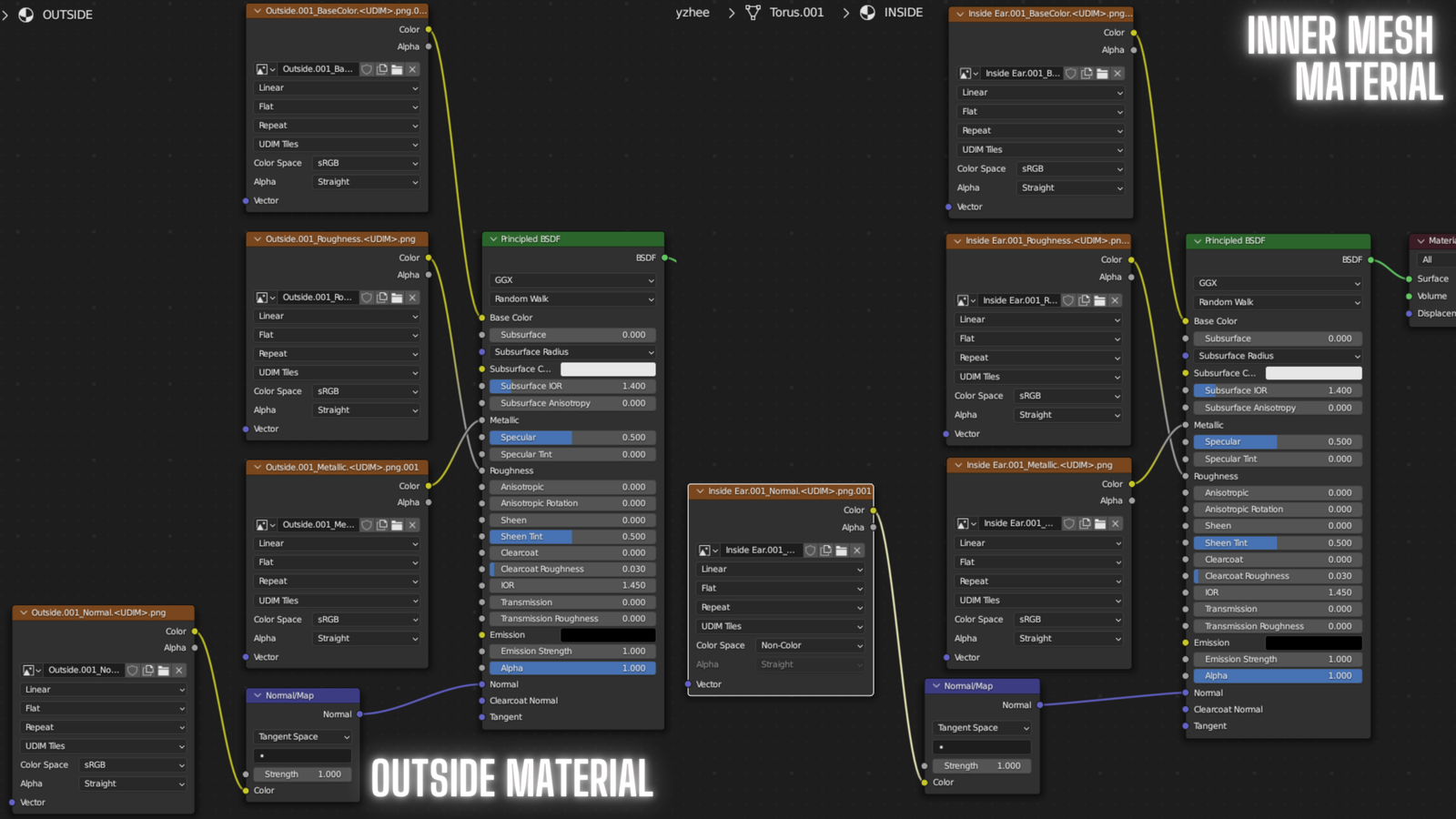This screenshot has width=1456, height=819.
Task: Unlink image with X on Inside Ear.001_Roughness node
Action: click(1115, 300)
